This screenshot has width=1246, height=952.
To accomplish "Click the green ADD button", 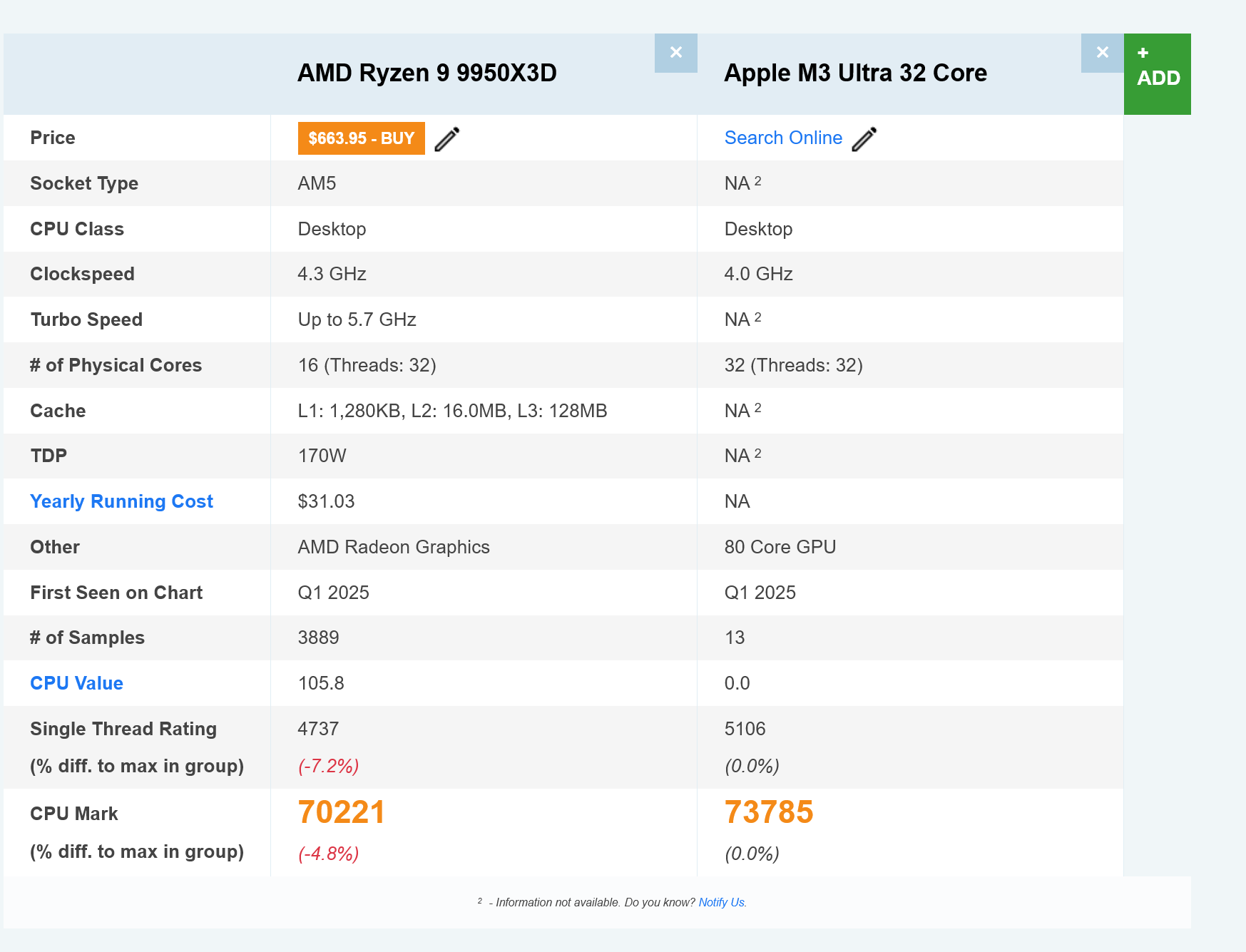I will point(1157,73).
